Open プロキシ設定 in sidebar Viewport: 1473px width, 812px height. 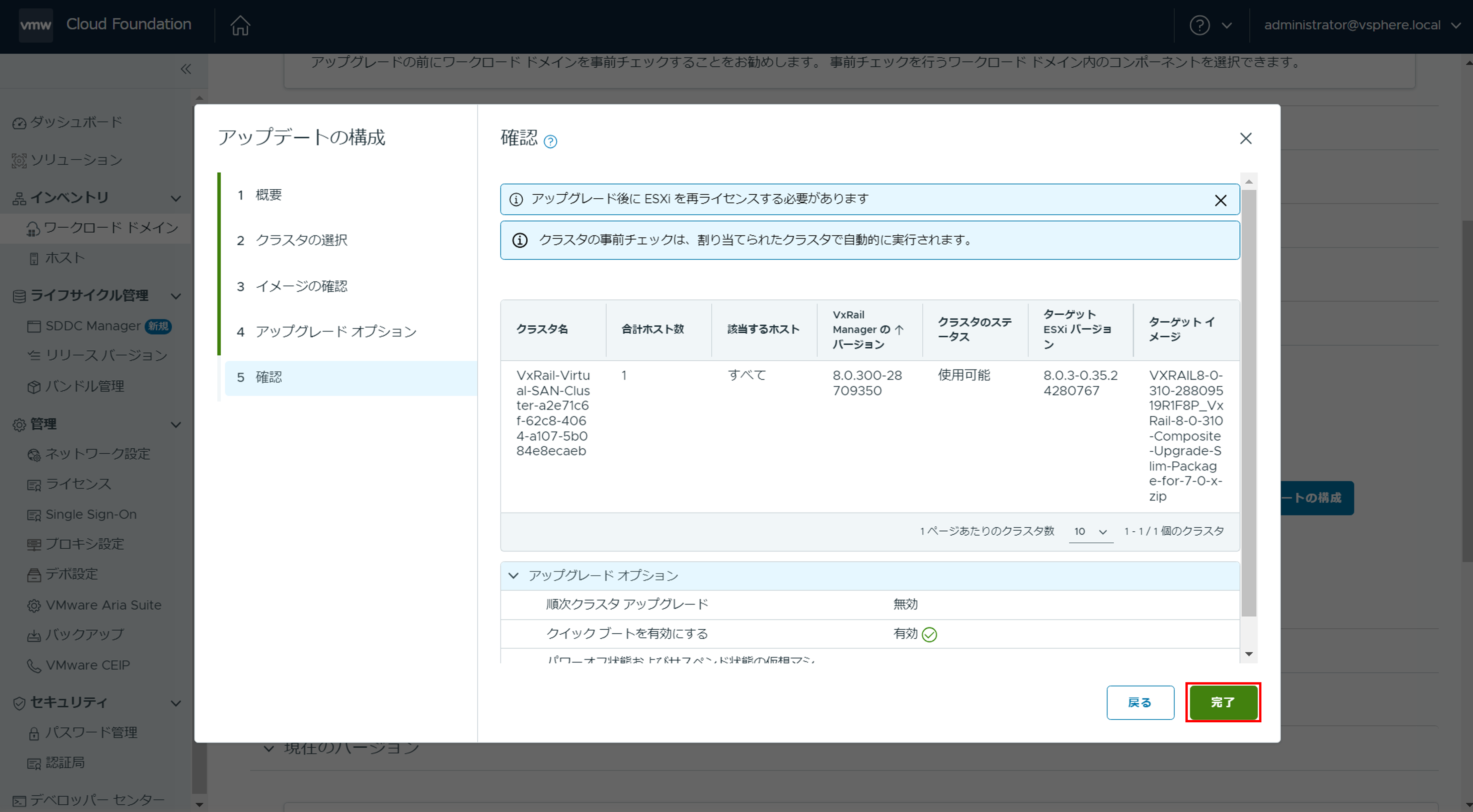[85, 544]
